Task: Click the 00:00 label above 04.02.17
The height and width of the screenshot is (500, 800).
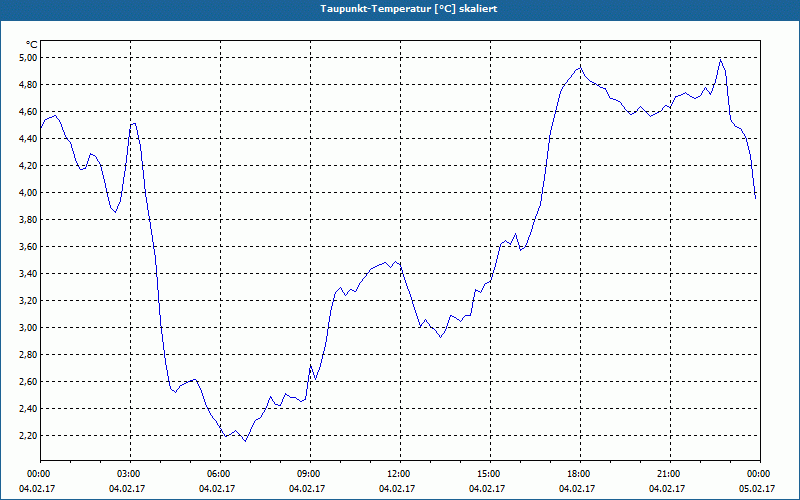Action: (x=38, y=474)
